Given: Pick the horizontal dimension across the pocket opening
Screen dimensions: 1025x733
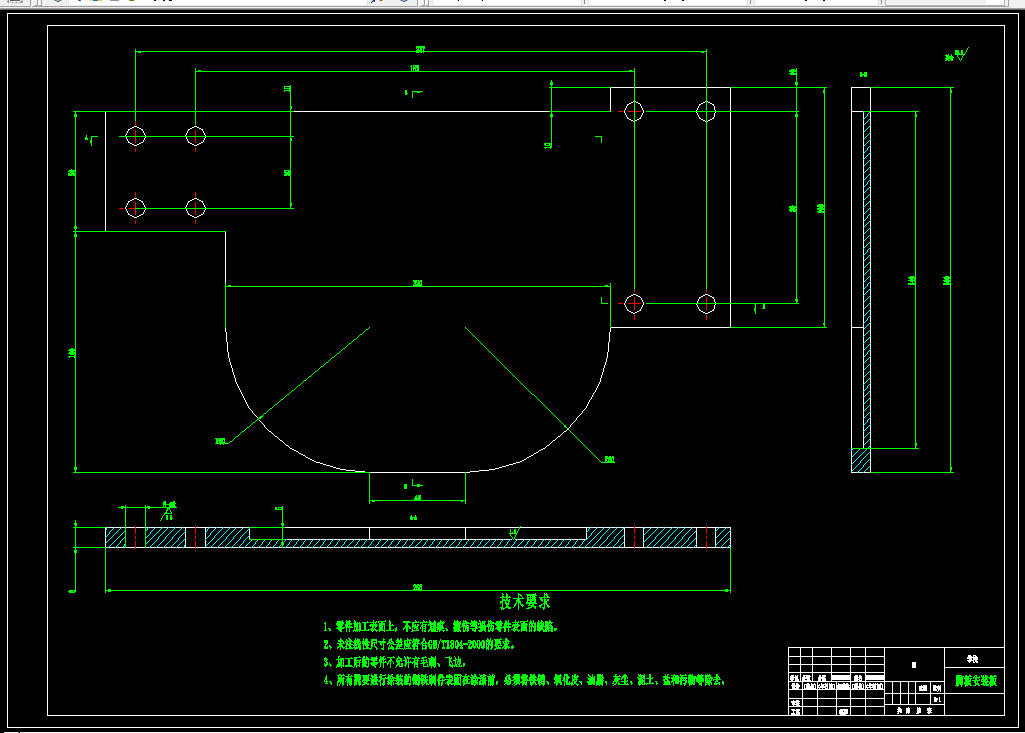Looking at the screenshot, I should pyautogui.click(x=418, y=284).
